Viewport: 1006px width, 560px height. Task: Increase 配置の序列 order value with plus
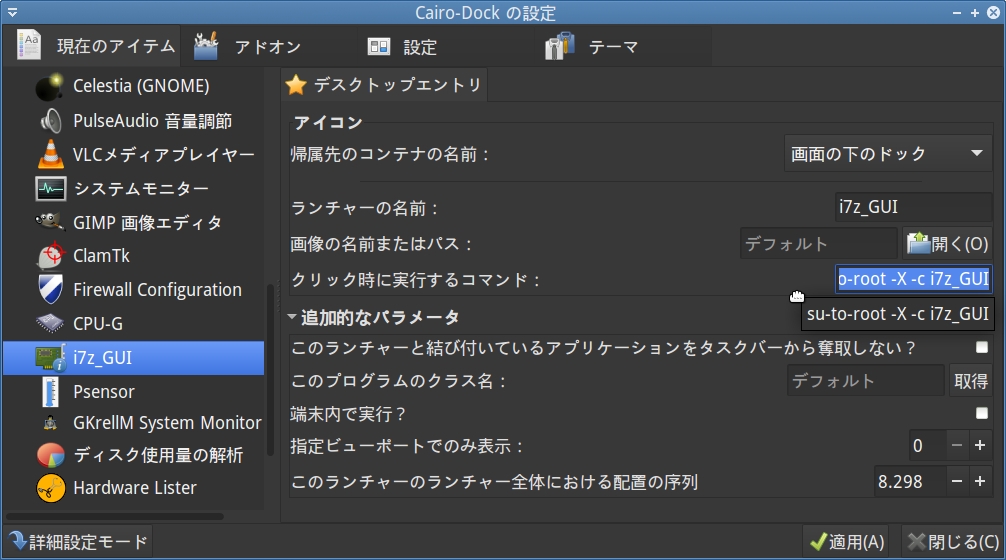click(980, 481)
